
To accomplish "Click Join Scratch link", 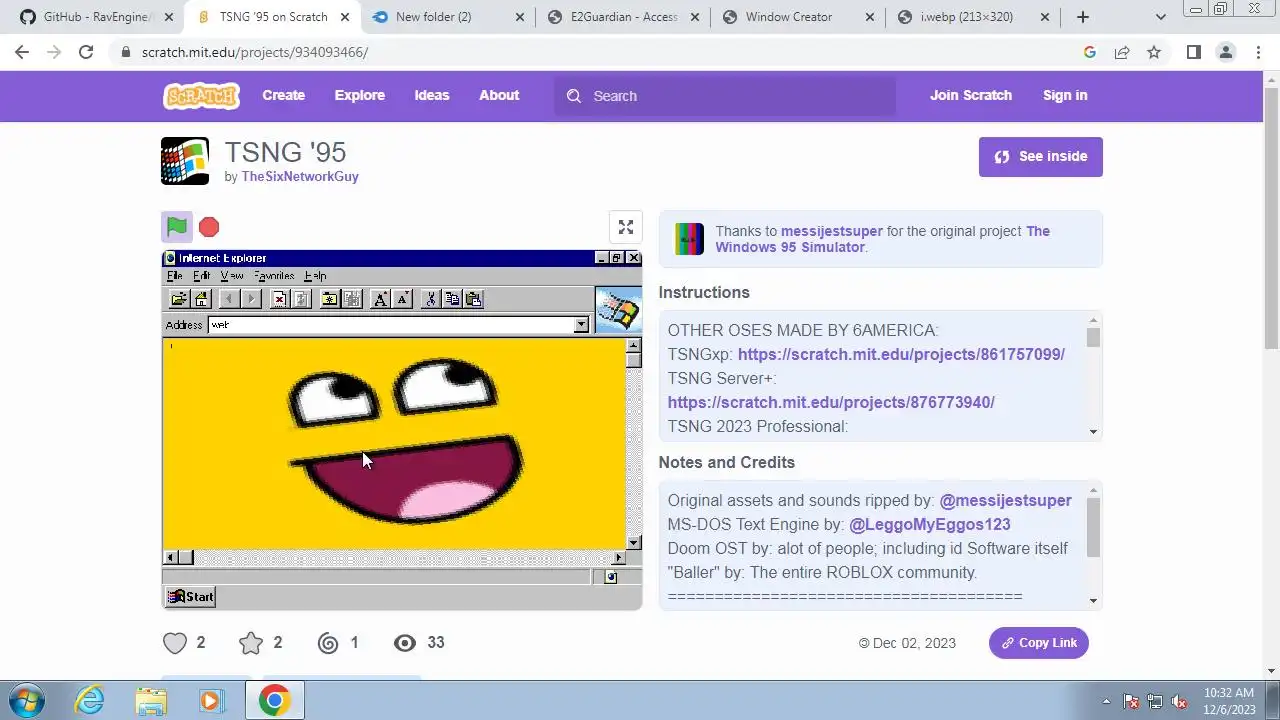I will [971, 96].
